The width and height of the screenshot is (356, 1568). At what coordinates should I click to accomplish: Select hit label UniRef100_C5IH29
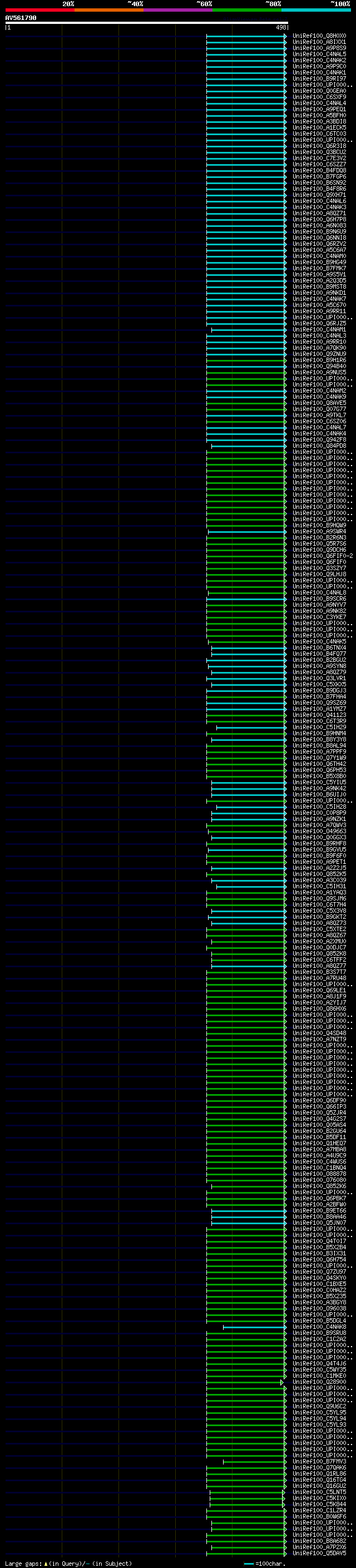point(319,727)
